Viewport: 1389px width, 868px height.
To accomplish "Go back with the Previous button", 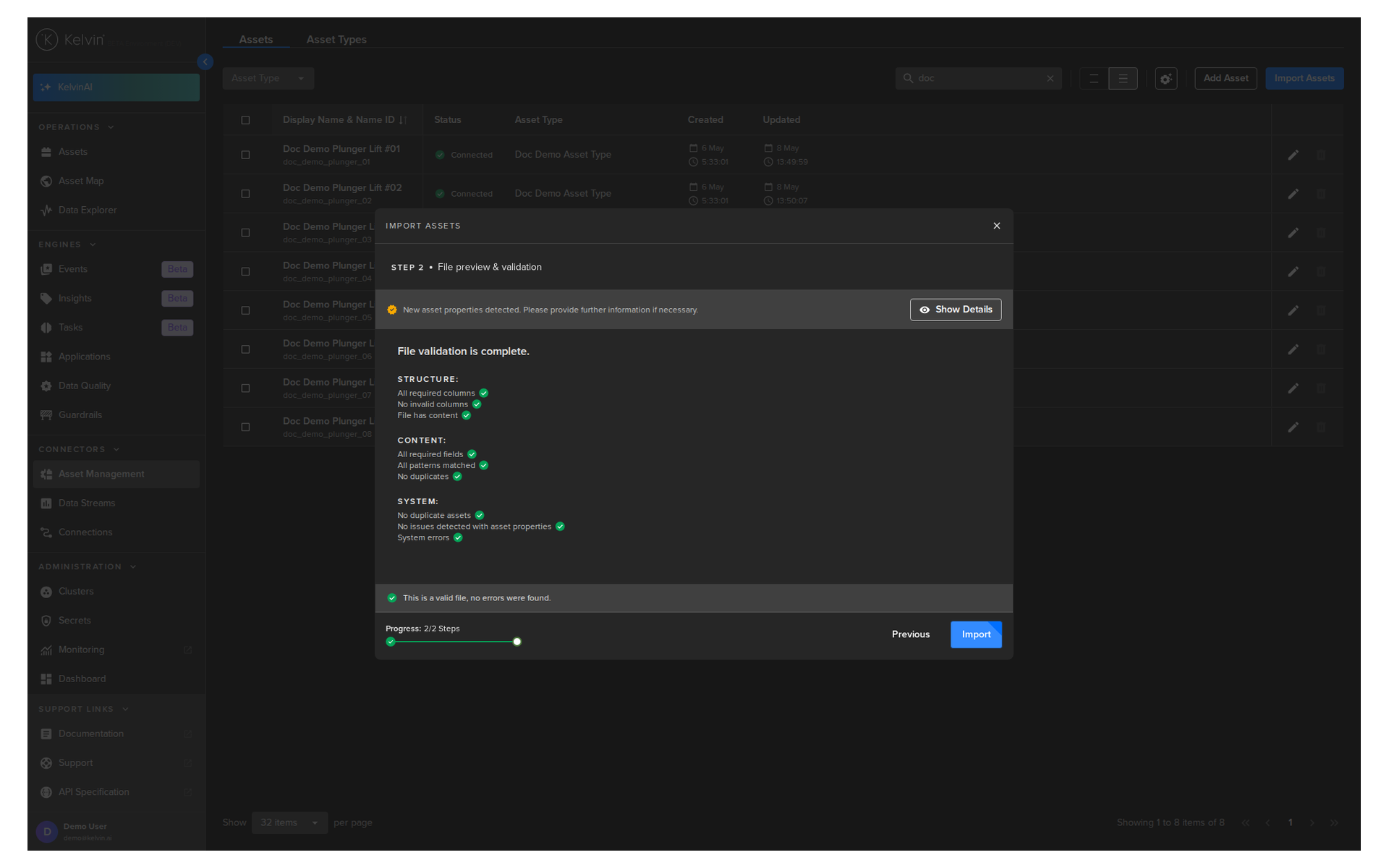I will (911, 634).
